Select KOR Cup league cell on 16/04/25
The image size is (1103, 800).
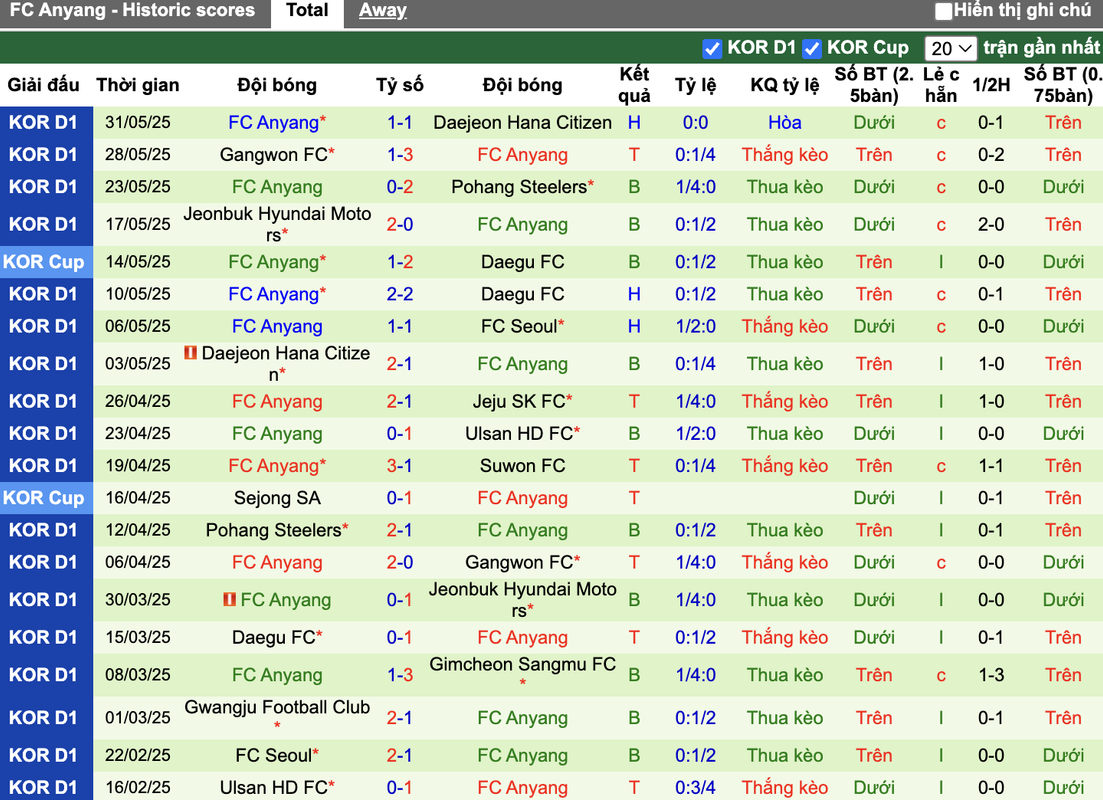coord(46,498)
